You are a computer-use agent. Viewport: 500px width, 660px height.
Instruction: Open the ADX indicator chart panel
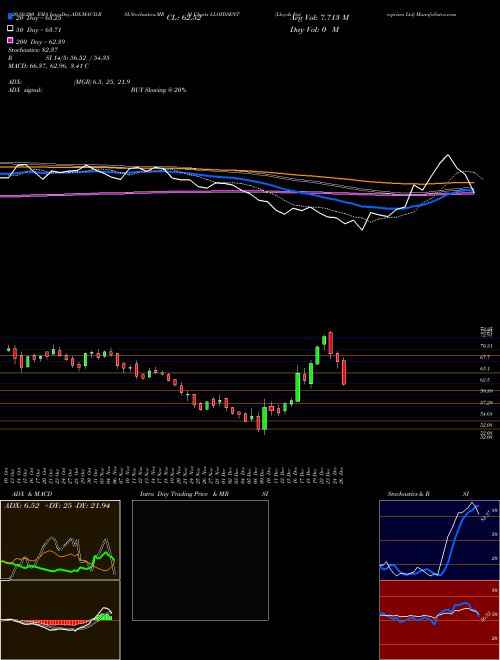click(x=60, y=540)
